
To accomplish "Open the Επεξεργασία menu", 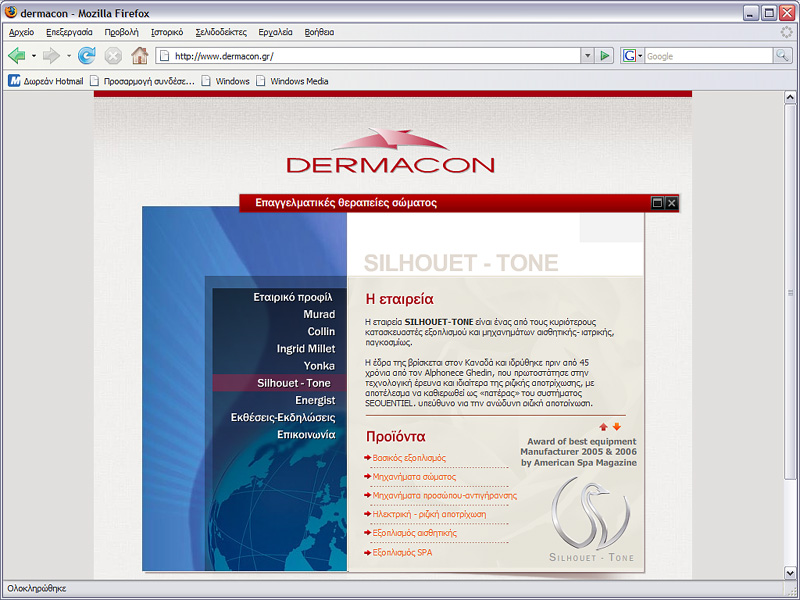I will tap(69, 32).
